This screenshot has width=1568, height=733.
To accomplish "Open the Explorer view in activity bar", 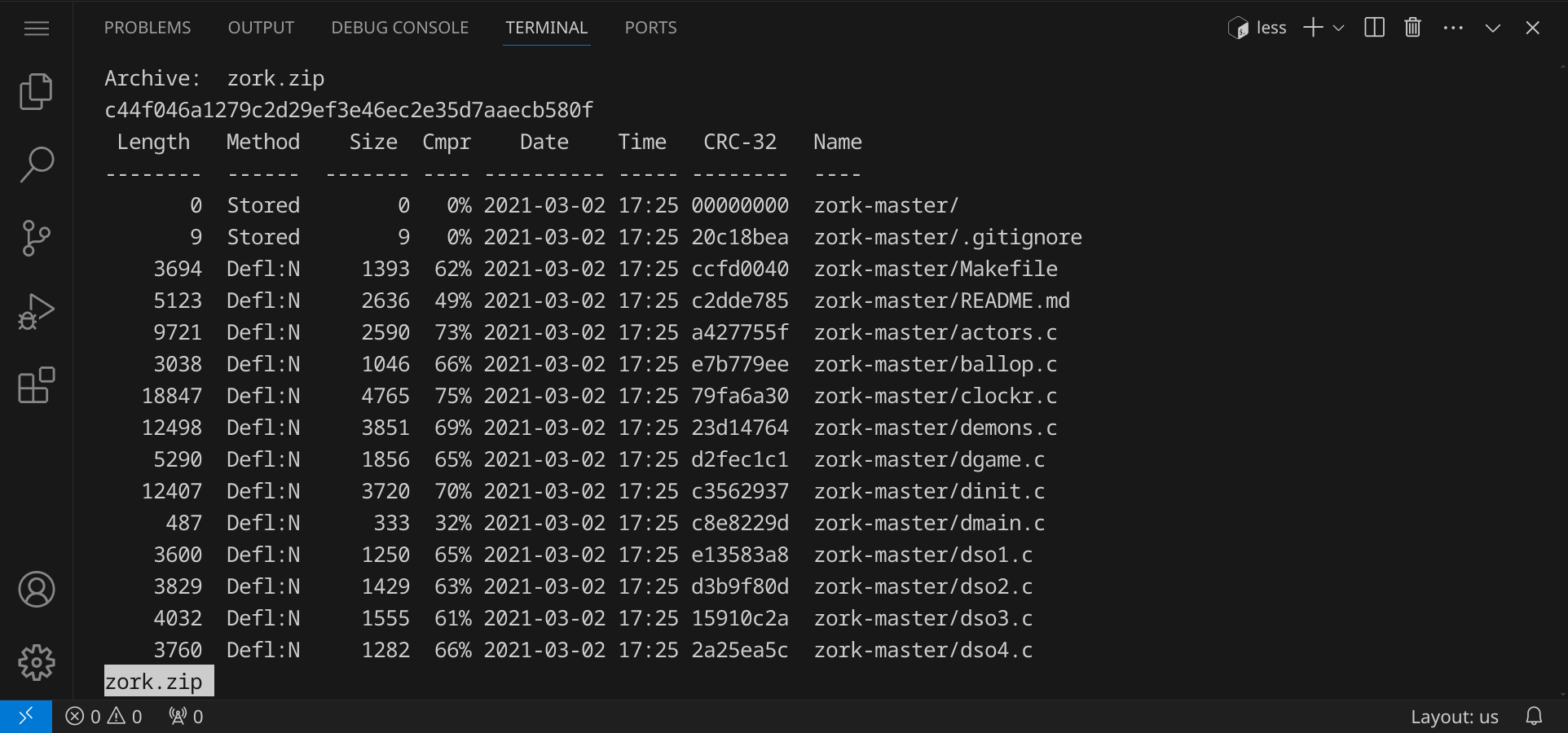I will tap(36, 91).
